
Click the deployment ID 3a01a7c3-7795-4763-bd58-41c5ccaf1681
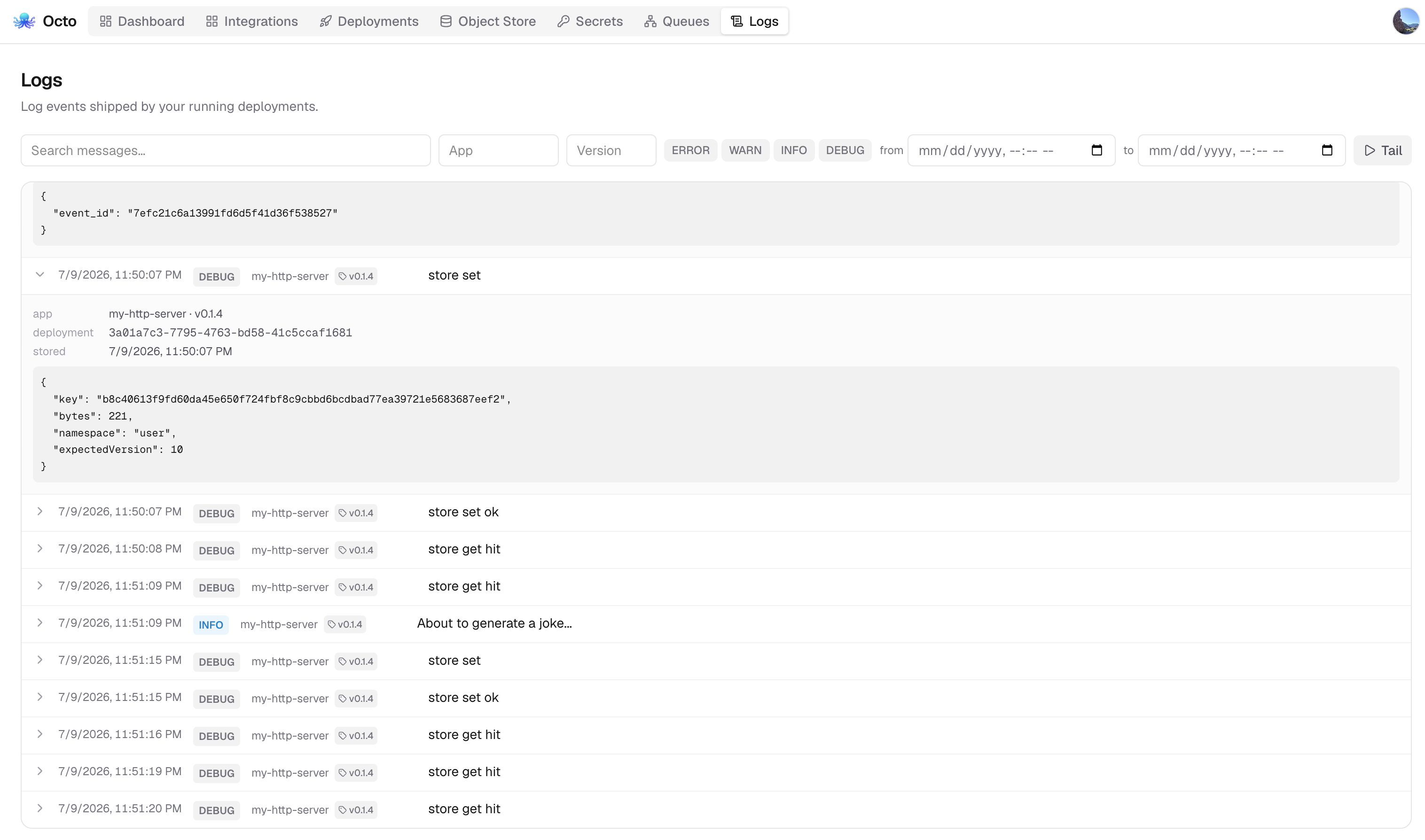(x=230, y=332)
